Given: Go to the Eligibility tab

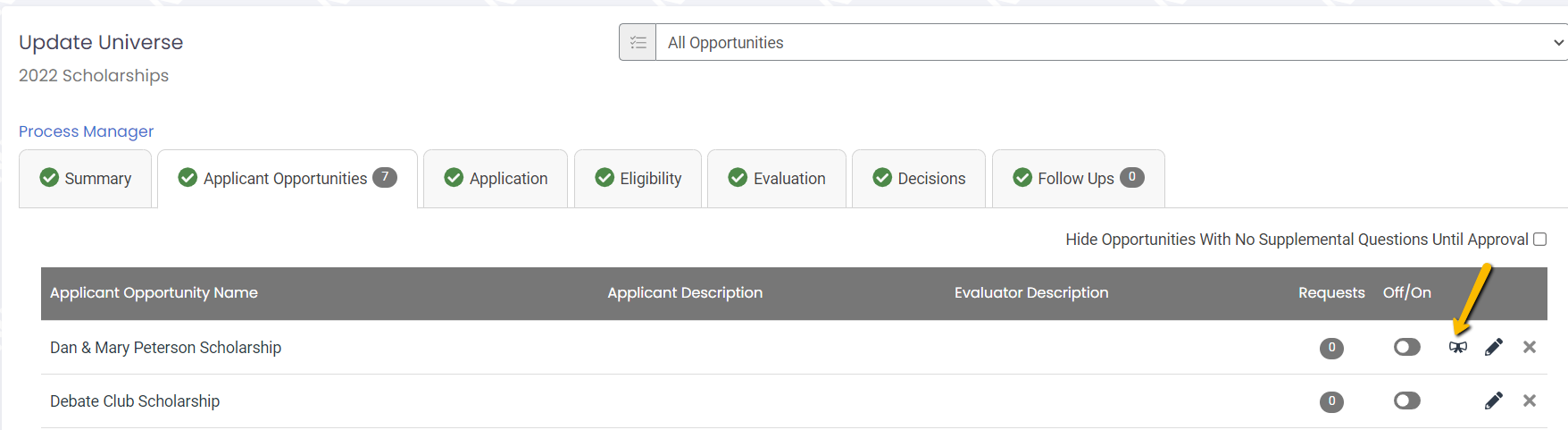Looking at the screenshot, I should tap(638, 179).
